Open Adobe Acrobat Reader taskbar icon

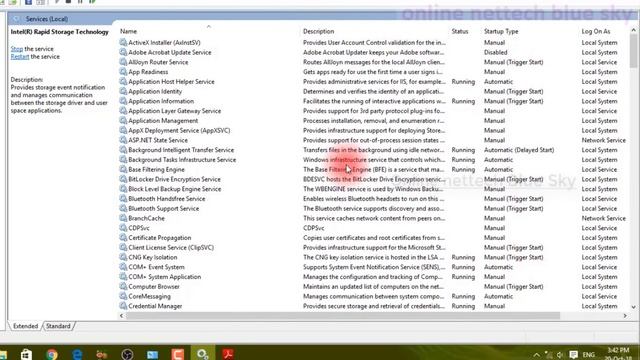tap(228, 354)
